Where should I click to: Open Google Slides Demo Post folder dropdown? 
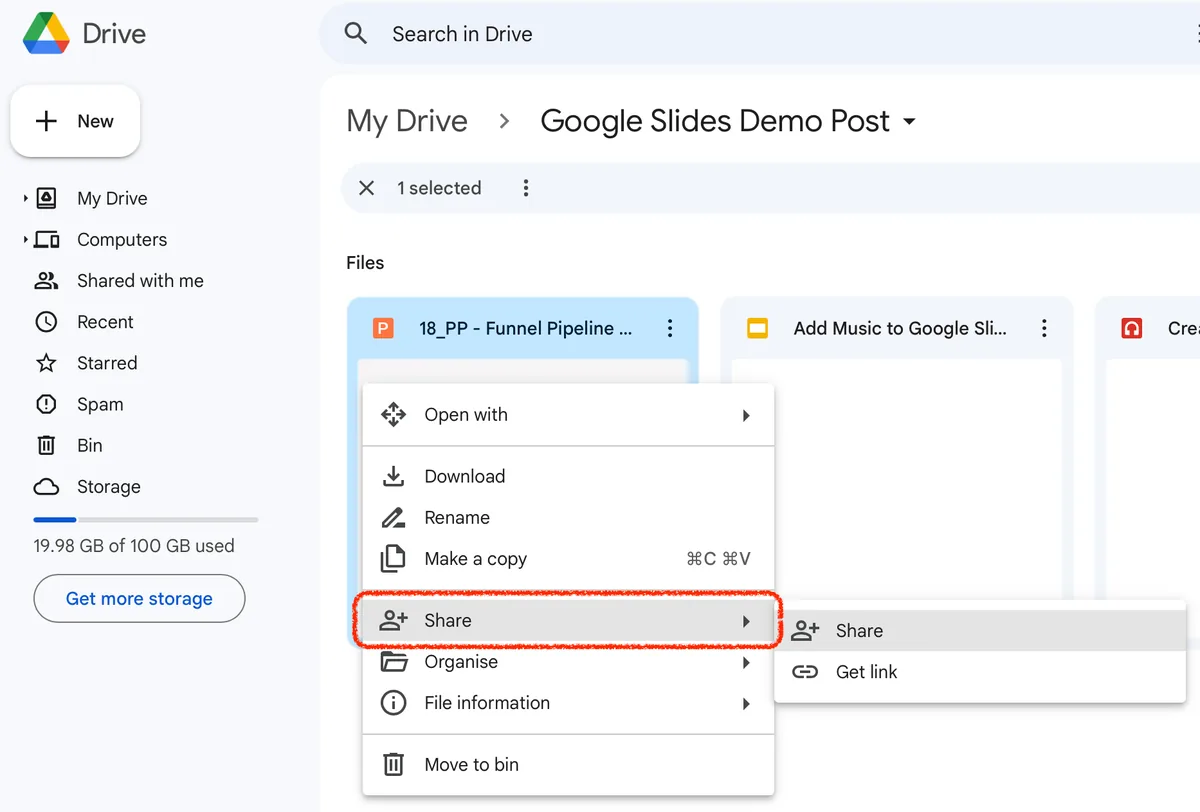pyautogui.click(x=909, y=122)
